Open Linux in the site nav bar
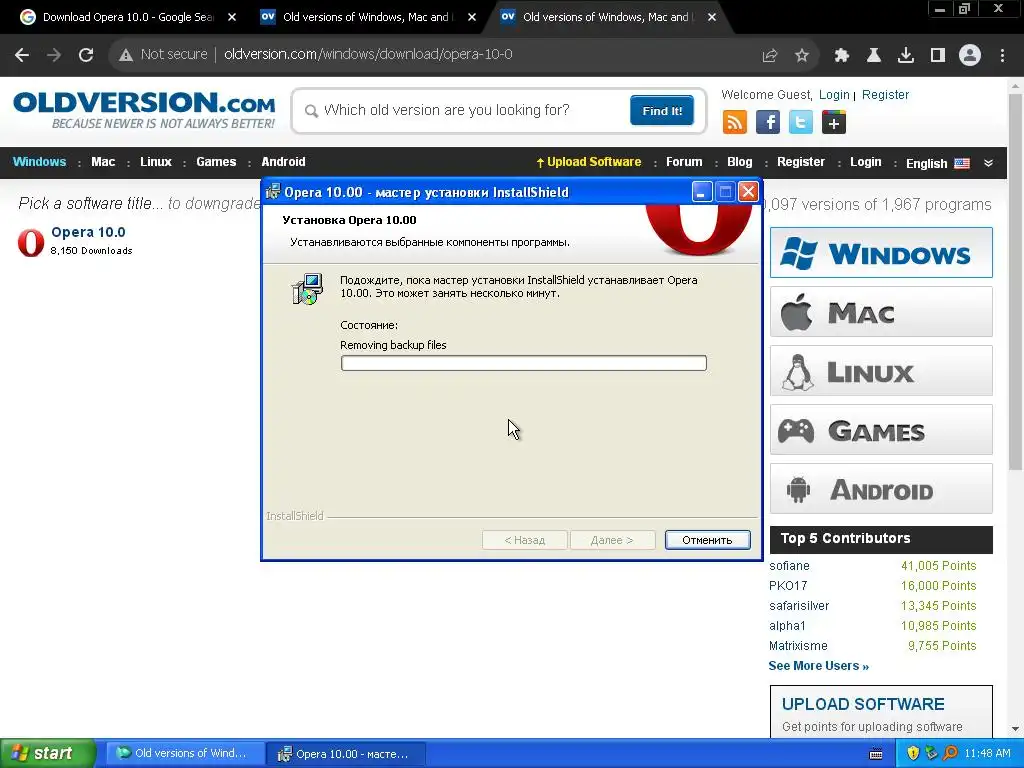 [156, 162]
